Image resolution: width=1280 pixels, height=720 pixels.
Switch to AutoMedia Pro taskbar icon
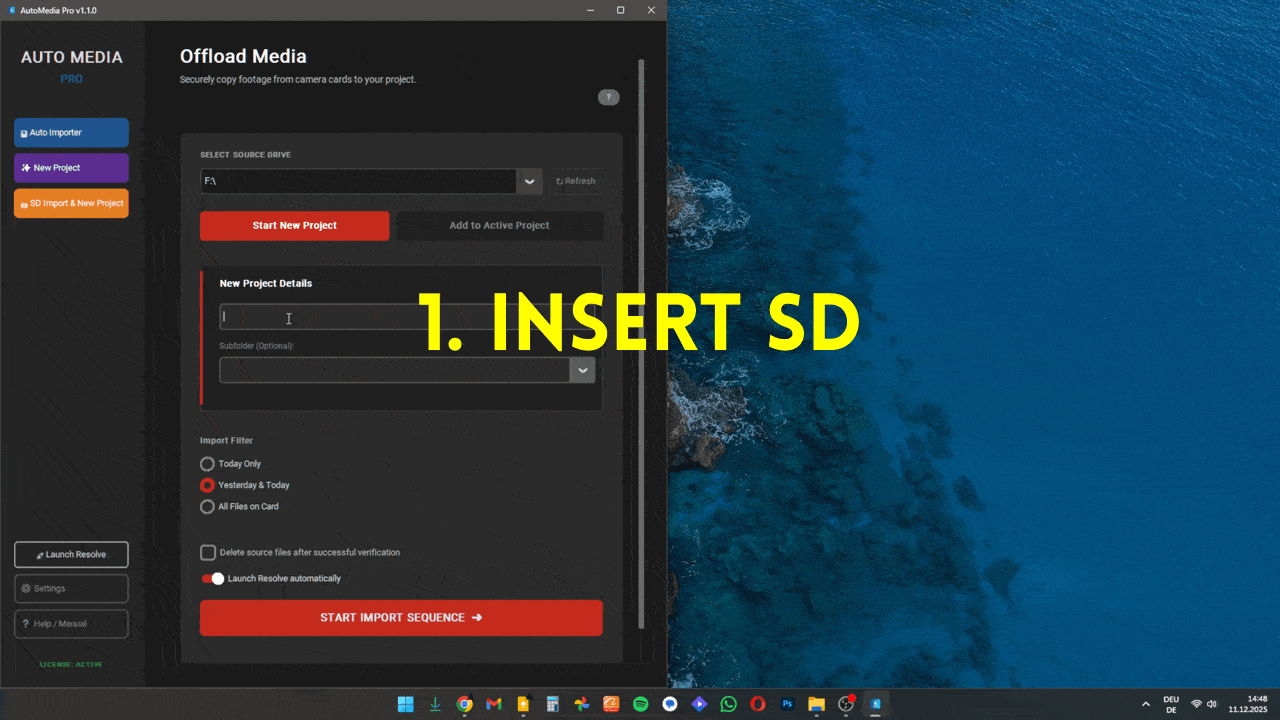tap(875, 704)
